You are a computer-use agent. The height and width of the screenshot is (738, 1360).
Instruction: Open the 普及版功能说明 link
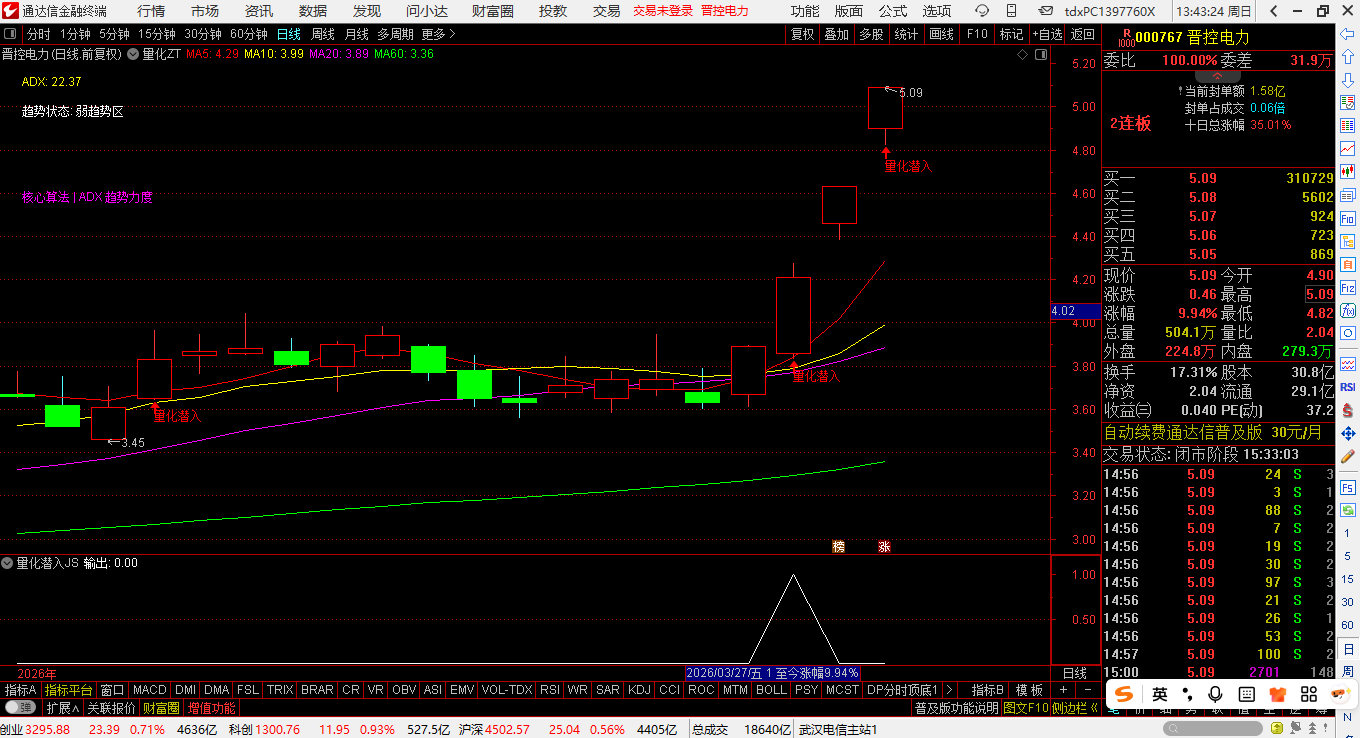(x=956, y=707)
